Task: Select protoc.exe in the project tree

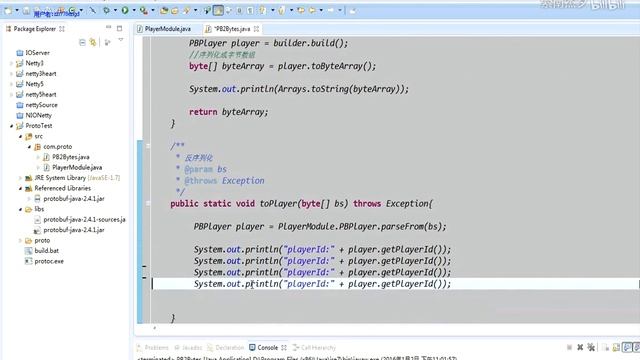Action: tap(44, 261)
